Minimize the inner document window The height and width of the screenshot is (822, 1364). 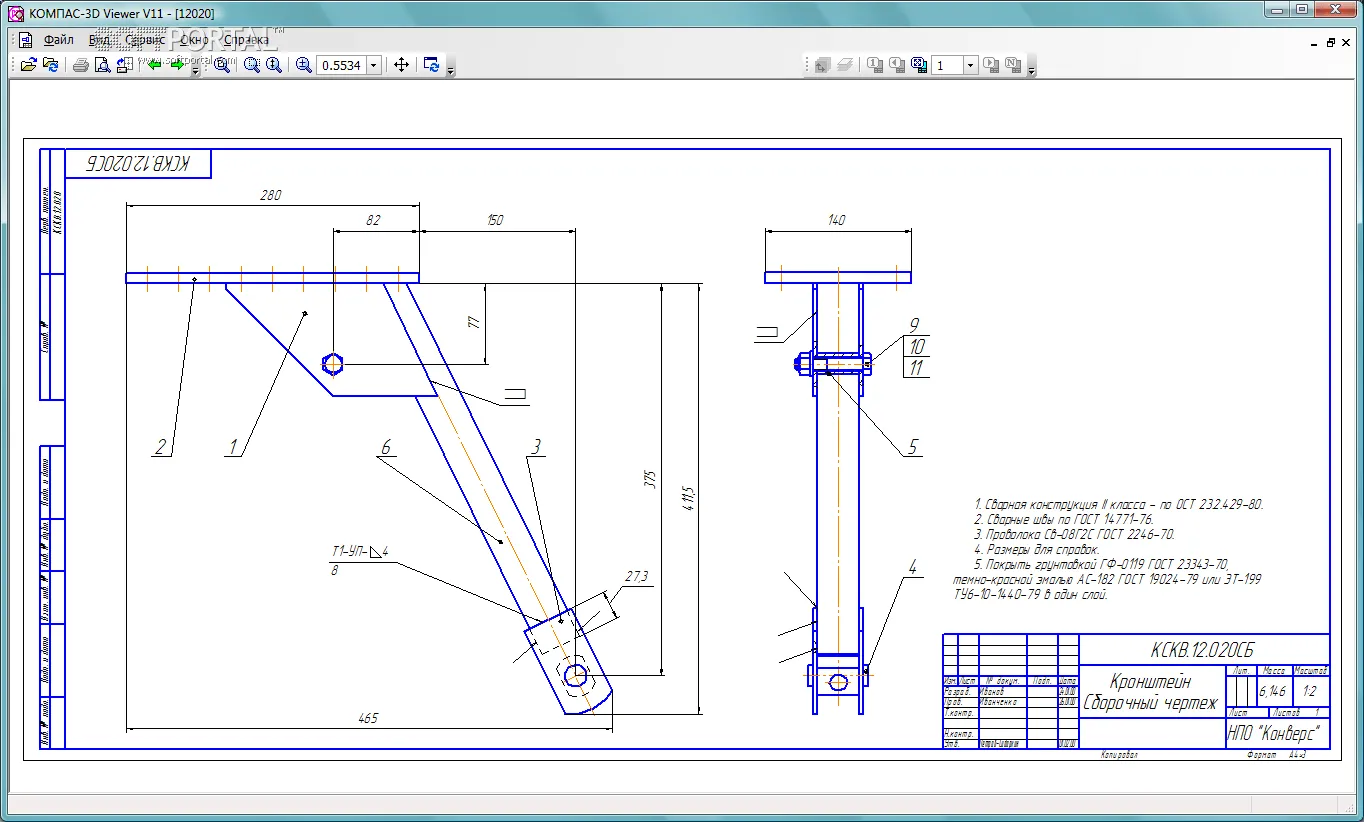[x=1314, y=43]
